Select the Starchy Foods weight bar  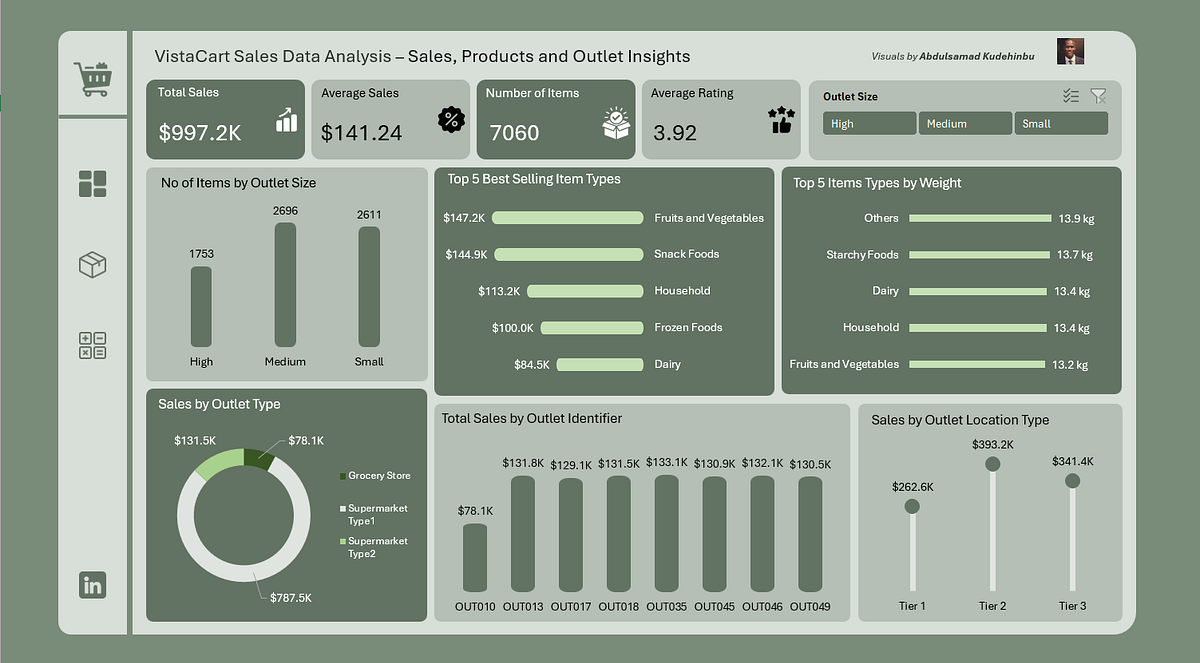[x=978, y=255]
